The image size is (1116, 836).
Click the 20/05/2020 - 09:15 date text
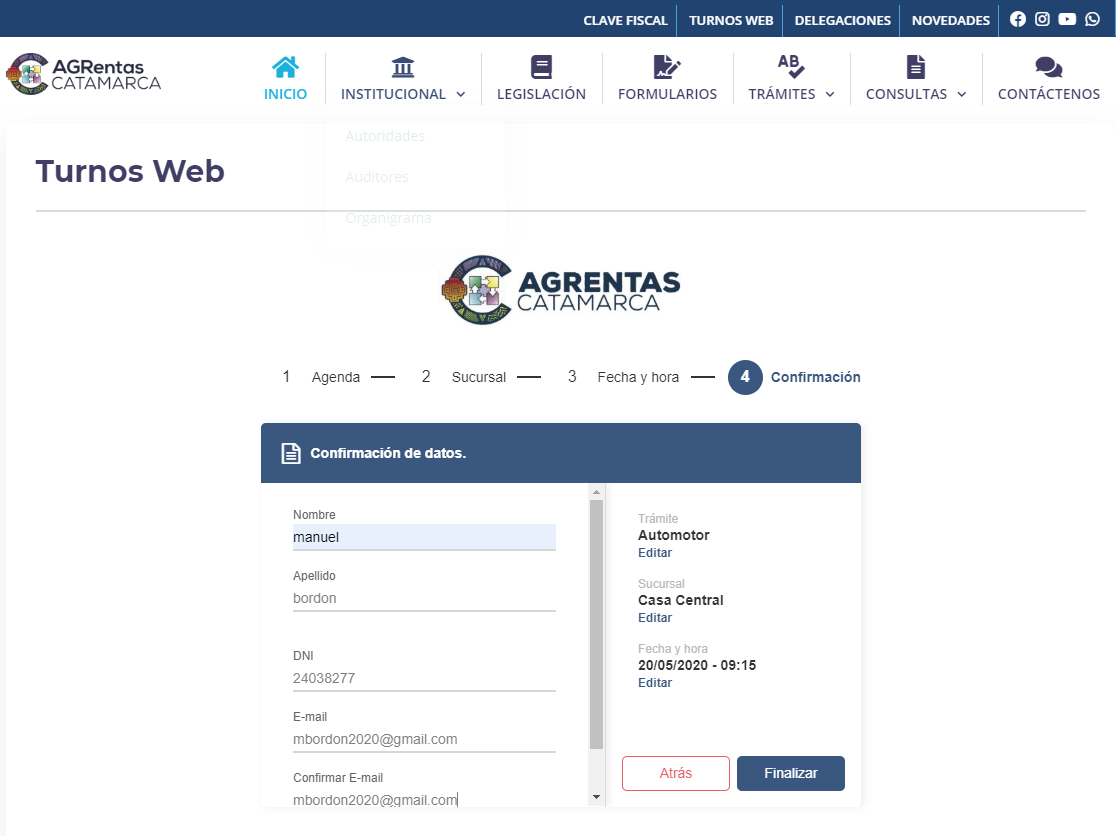697,665
